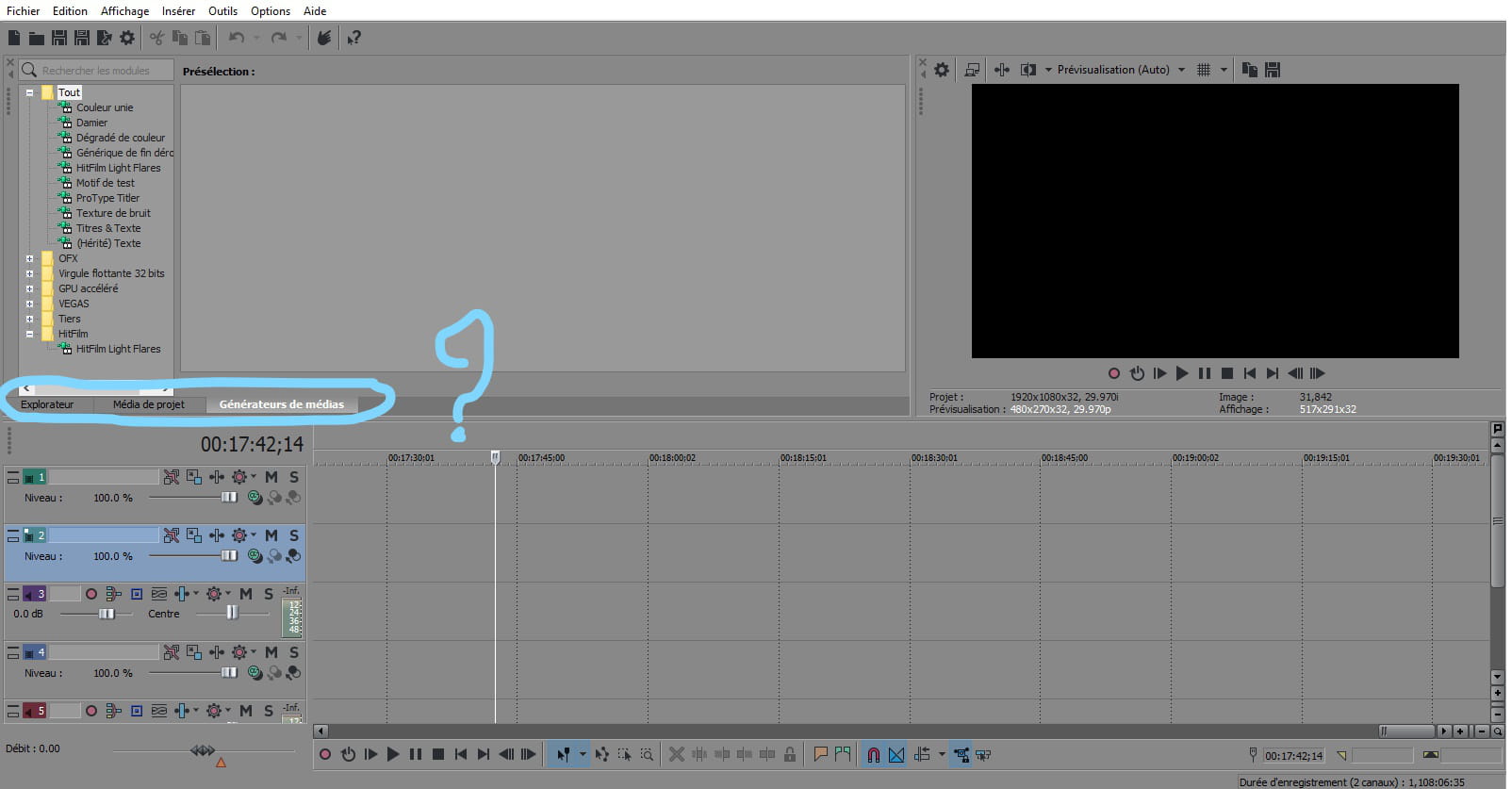Save preview snapshot to file
This screenshot has width=1512, height=789.
pos(1273,70)
